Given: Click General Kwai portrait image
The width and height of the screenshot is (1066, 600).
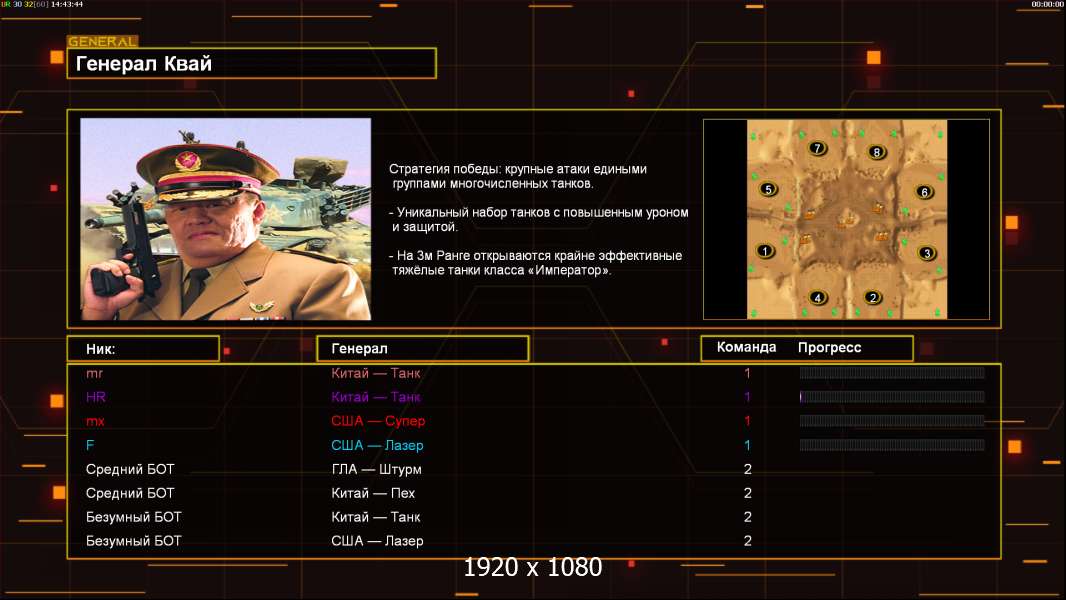Looking at the screenshot, I should (x=226, y=219).
